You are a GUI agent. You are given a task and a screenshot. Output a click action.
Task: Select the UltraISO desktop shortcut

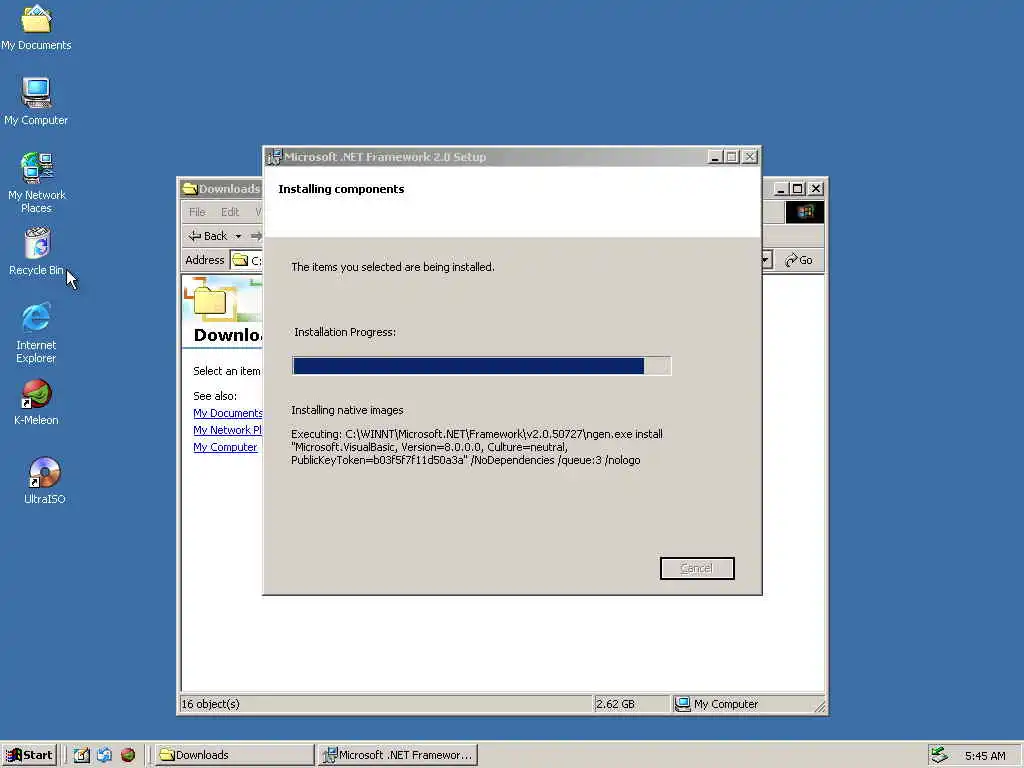[x=44, y=481]
